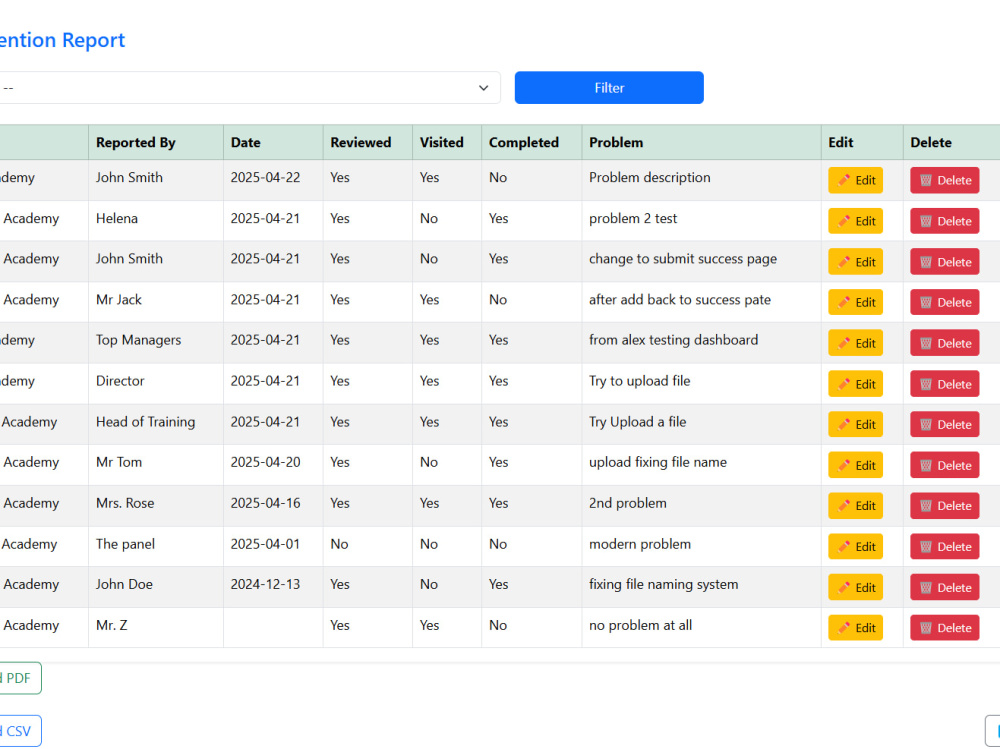Click pencil icon in Mr Tom's row
1000x749 pixels.
click(844, 465)
